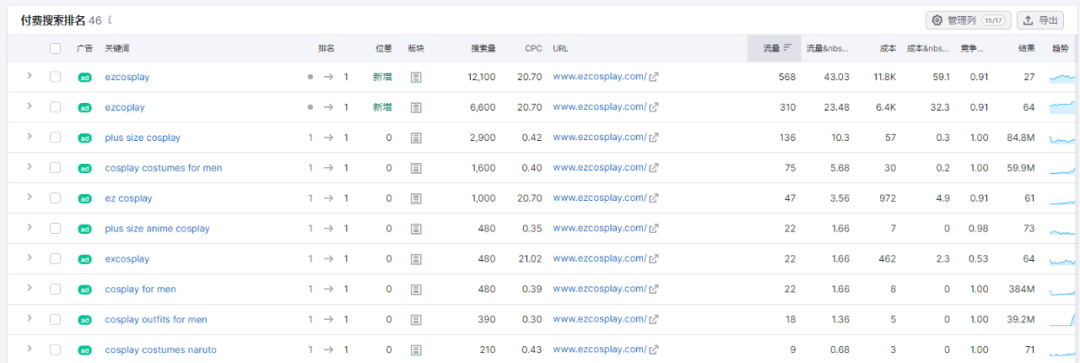Sort by 搜索量 column header
The image size is (1080, 363).
point(483,49)
